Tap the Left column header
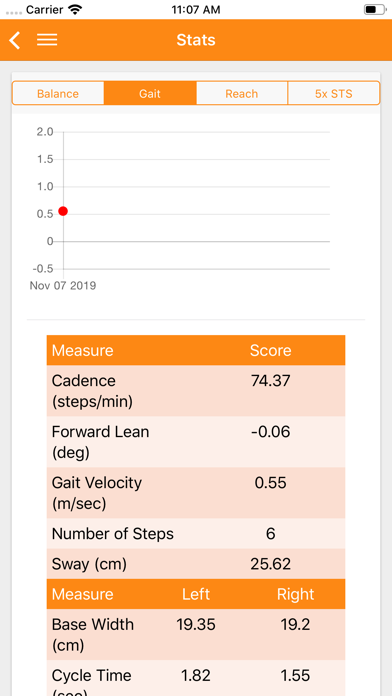 196,594
